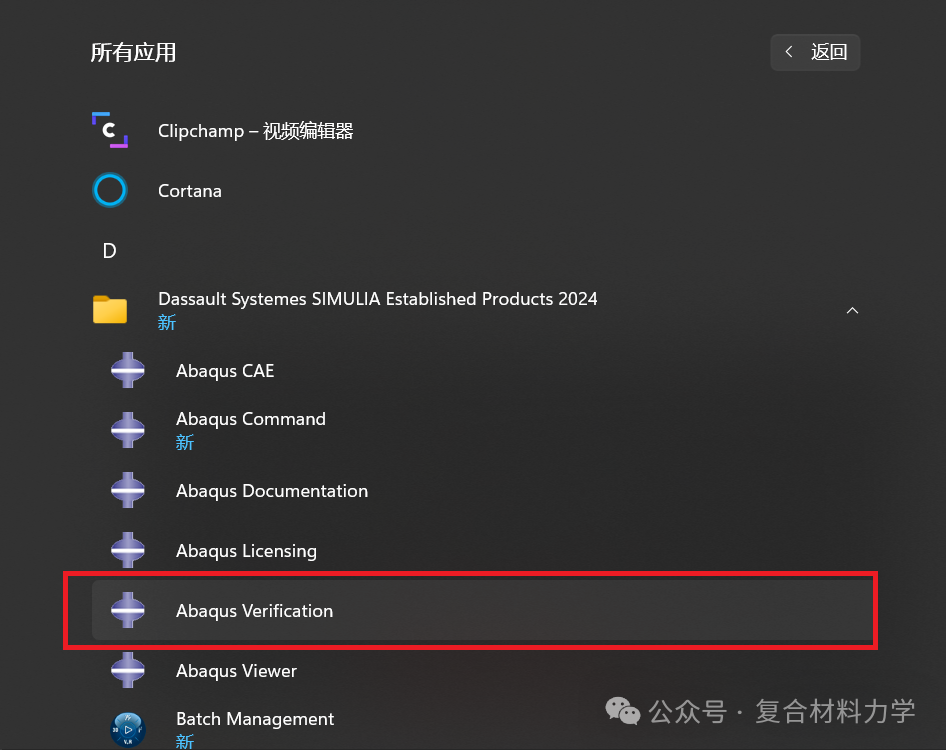Click the Abaqus Viewer icon
The width and height of the screenshot is (946, 750).
coord(128,670)
